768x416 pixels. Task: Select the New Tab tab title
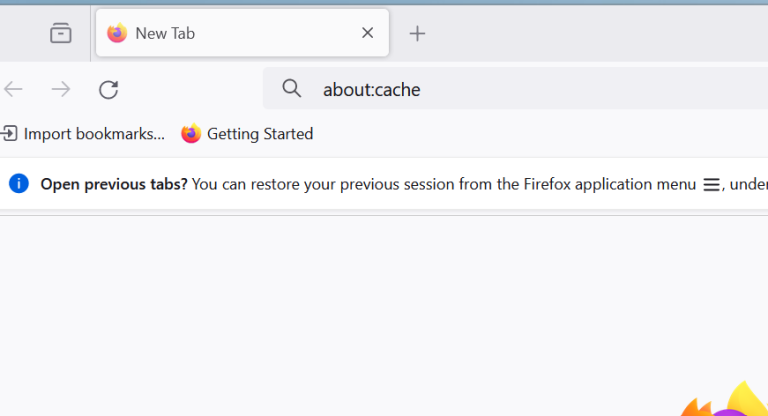tap(165, 33)
